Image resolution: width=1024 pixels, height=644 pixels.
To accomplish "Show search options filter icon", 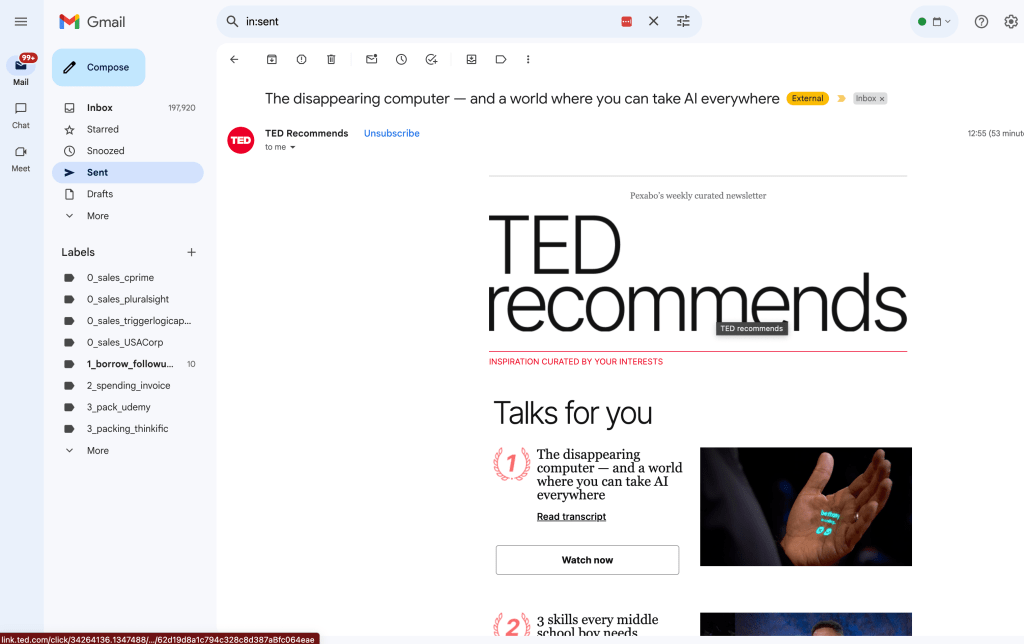I will [683, 22].
